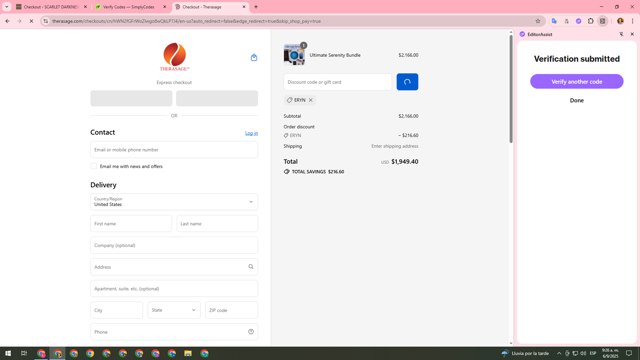
Task: Focus the First name field
Action: pyautogui.click(x=131, y=224)
